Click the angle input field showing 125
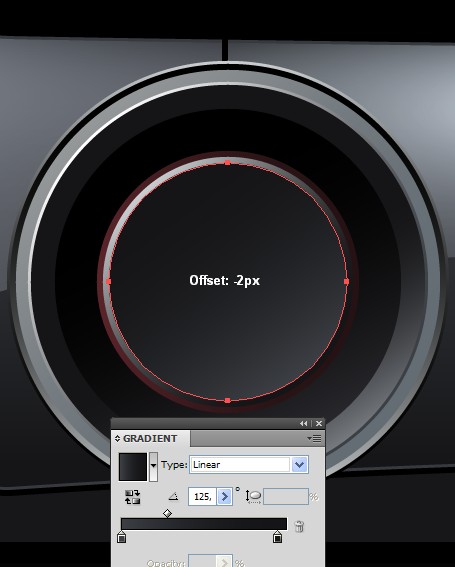This screenshot has width=455, height=567. (203, 496)
